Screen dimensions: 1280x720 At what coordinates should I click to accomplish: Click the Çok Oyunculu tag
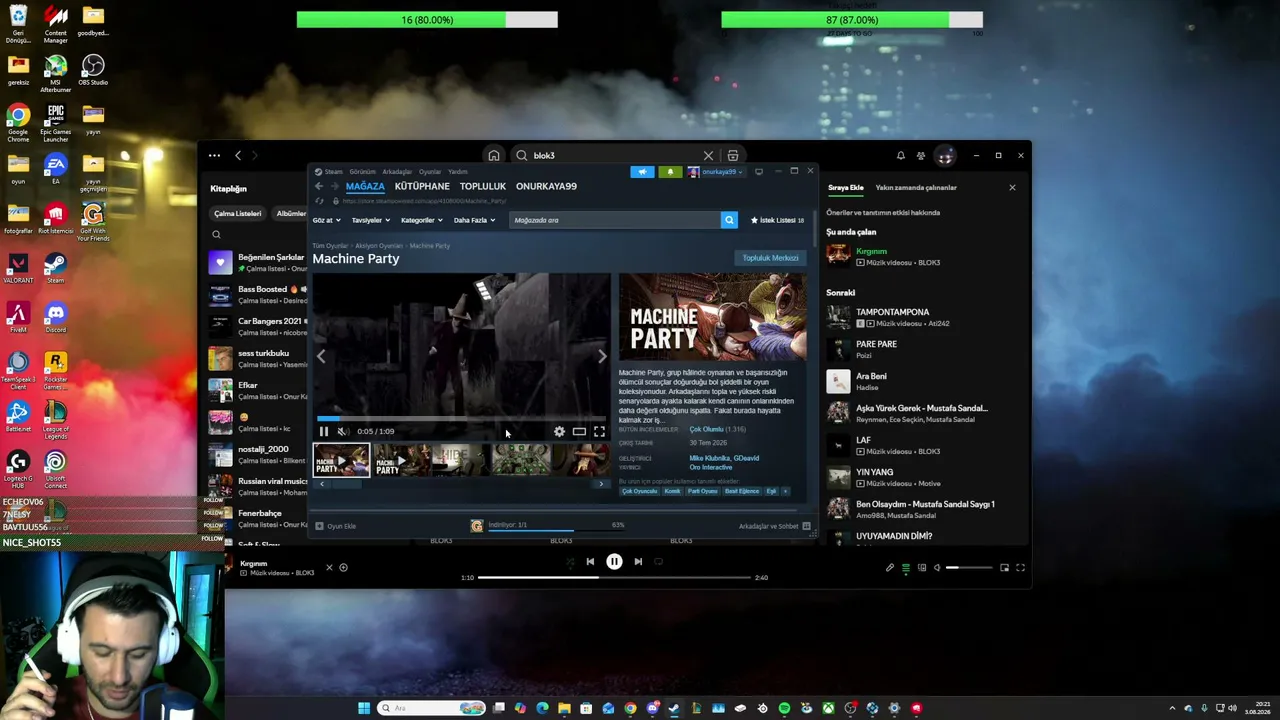(x=640, y=491)
